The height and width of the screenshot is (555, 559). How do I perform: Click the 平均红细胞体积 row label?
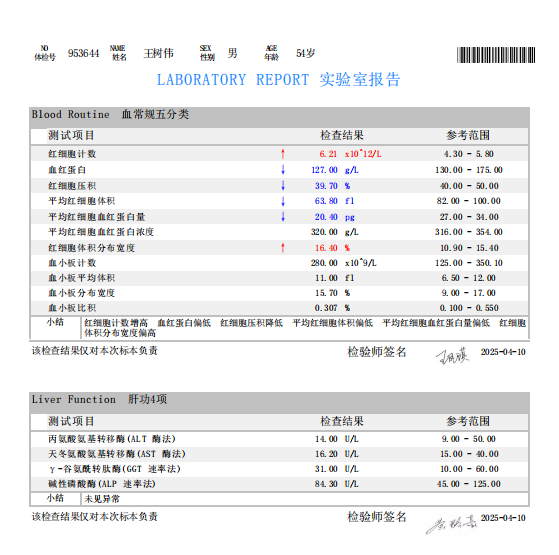coord(82,201)
